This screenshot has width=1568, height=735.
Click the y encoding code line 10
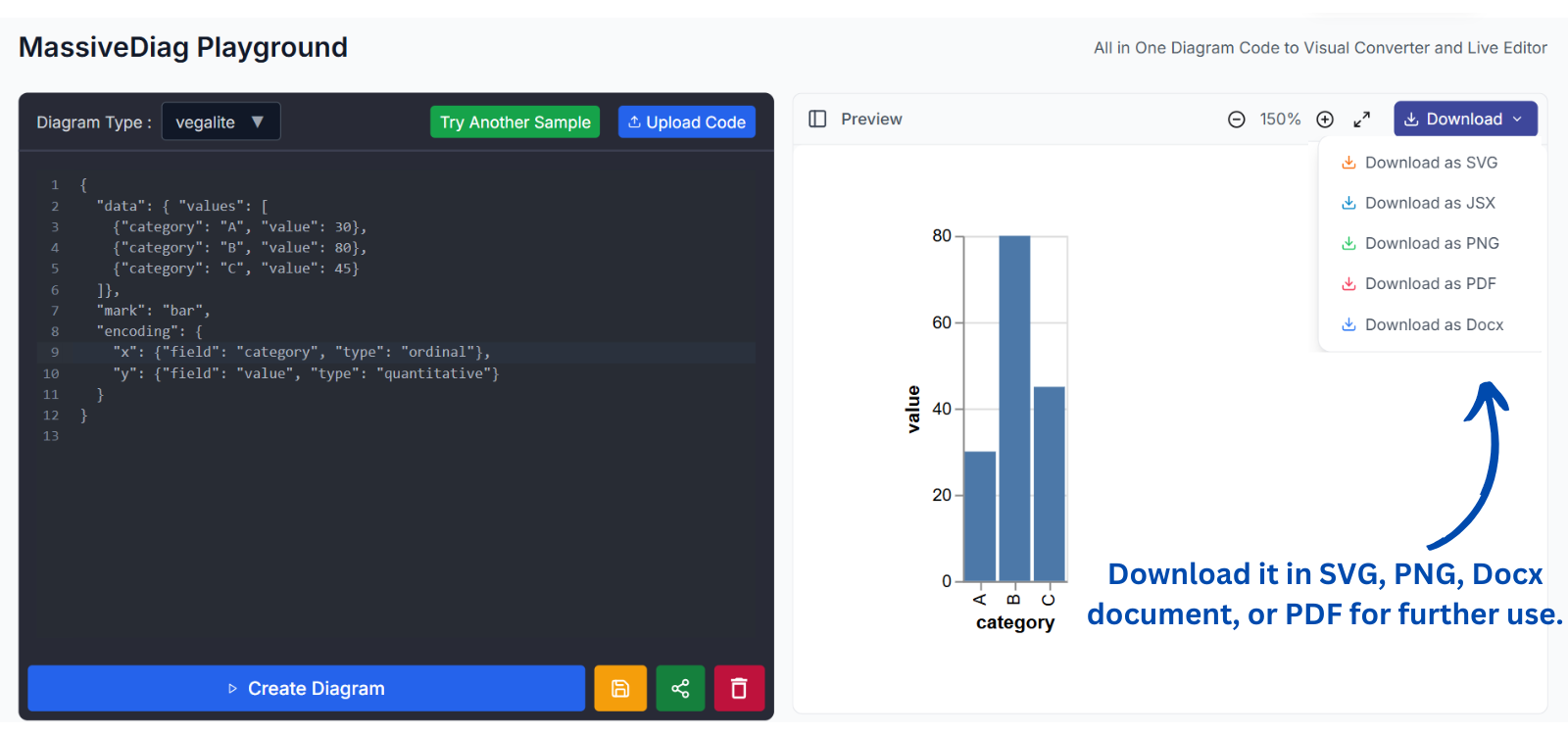306,373
